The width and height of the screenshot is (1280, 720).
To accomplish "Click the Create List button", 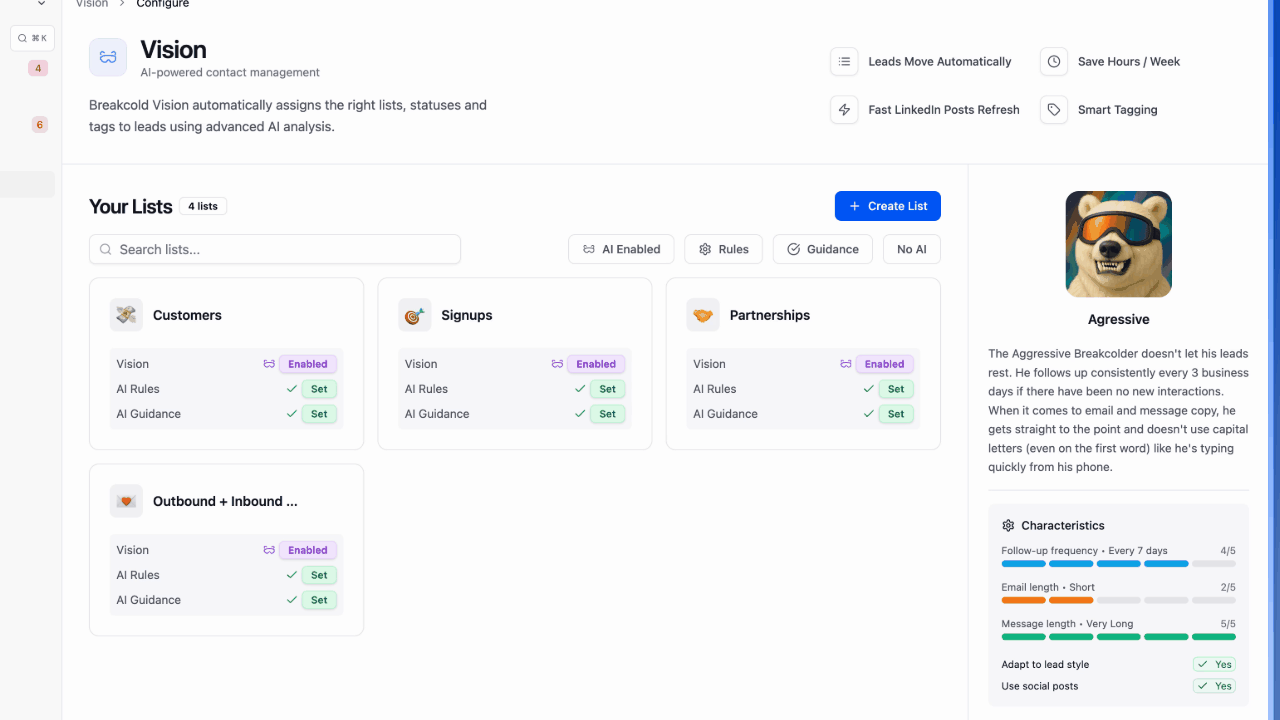I will [888, 206].
